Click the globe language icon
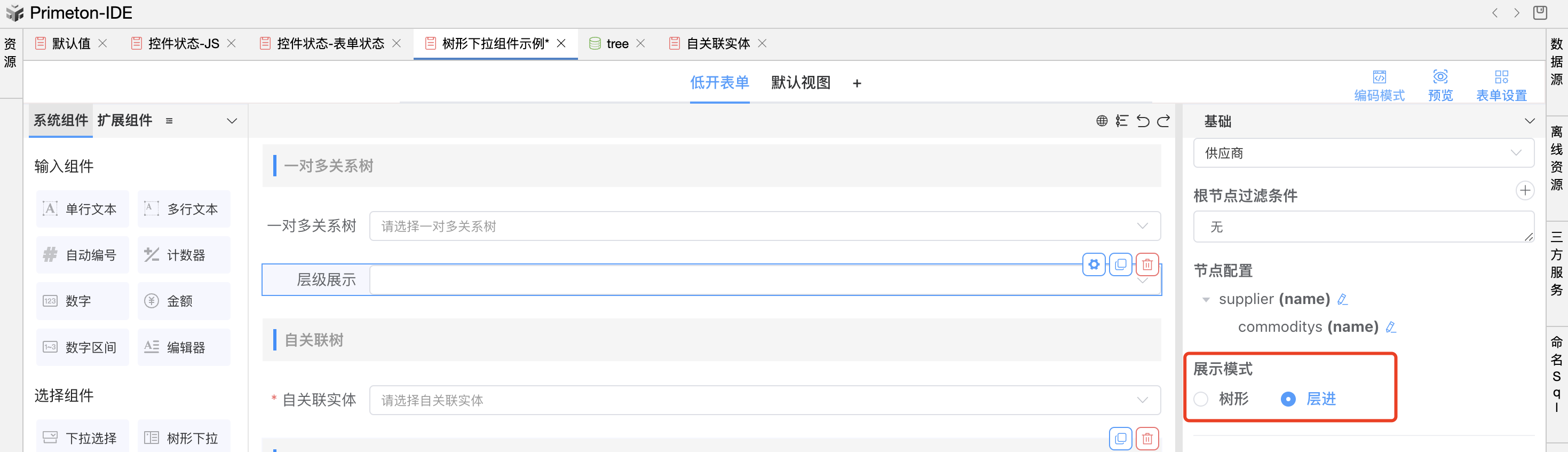 (1101, 121)
